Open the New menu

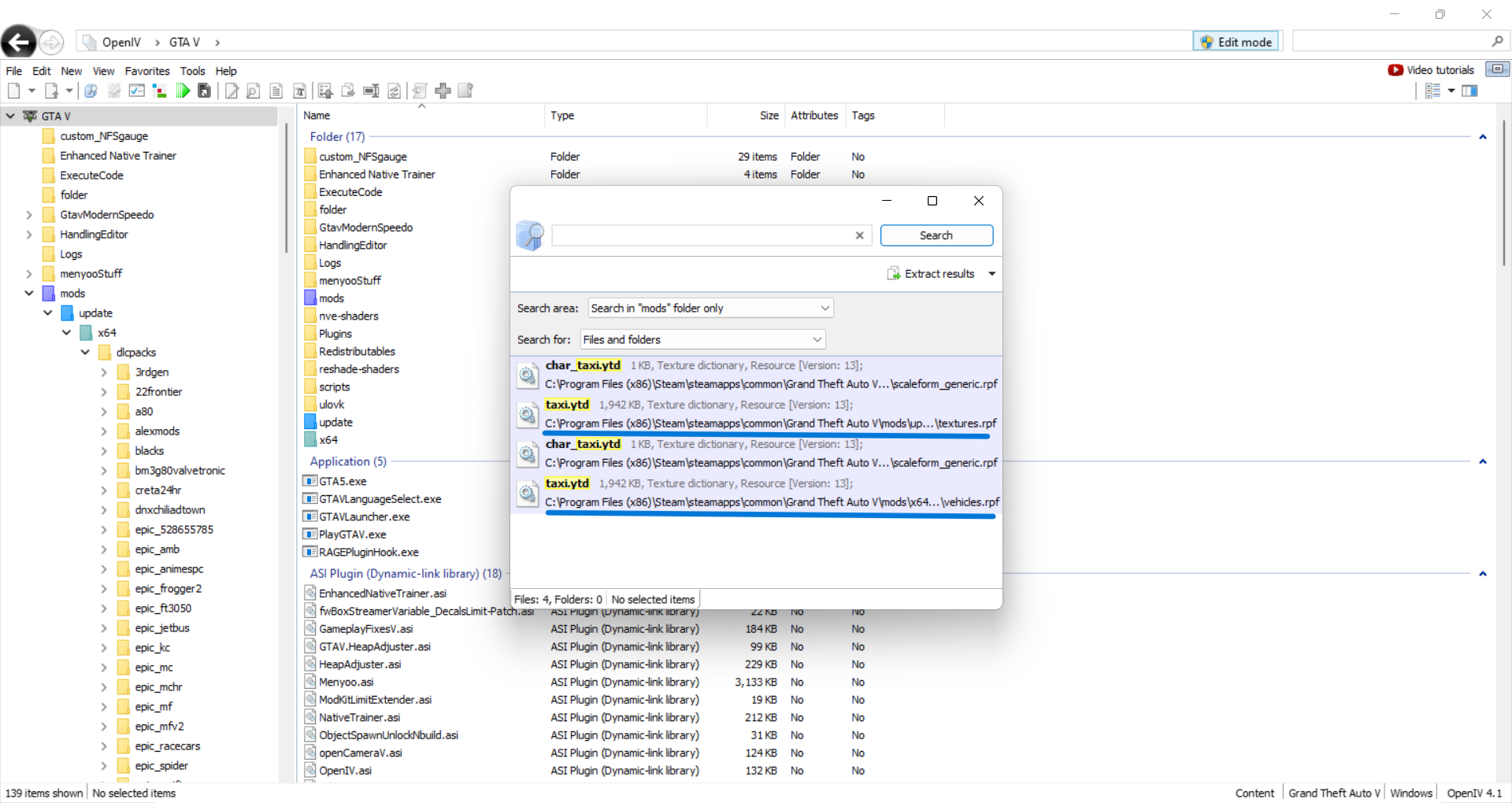tap(72, 71)
